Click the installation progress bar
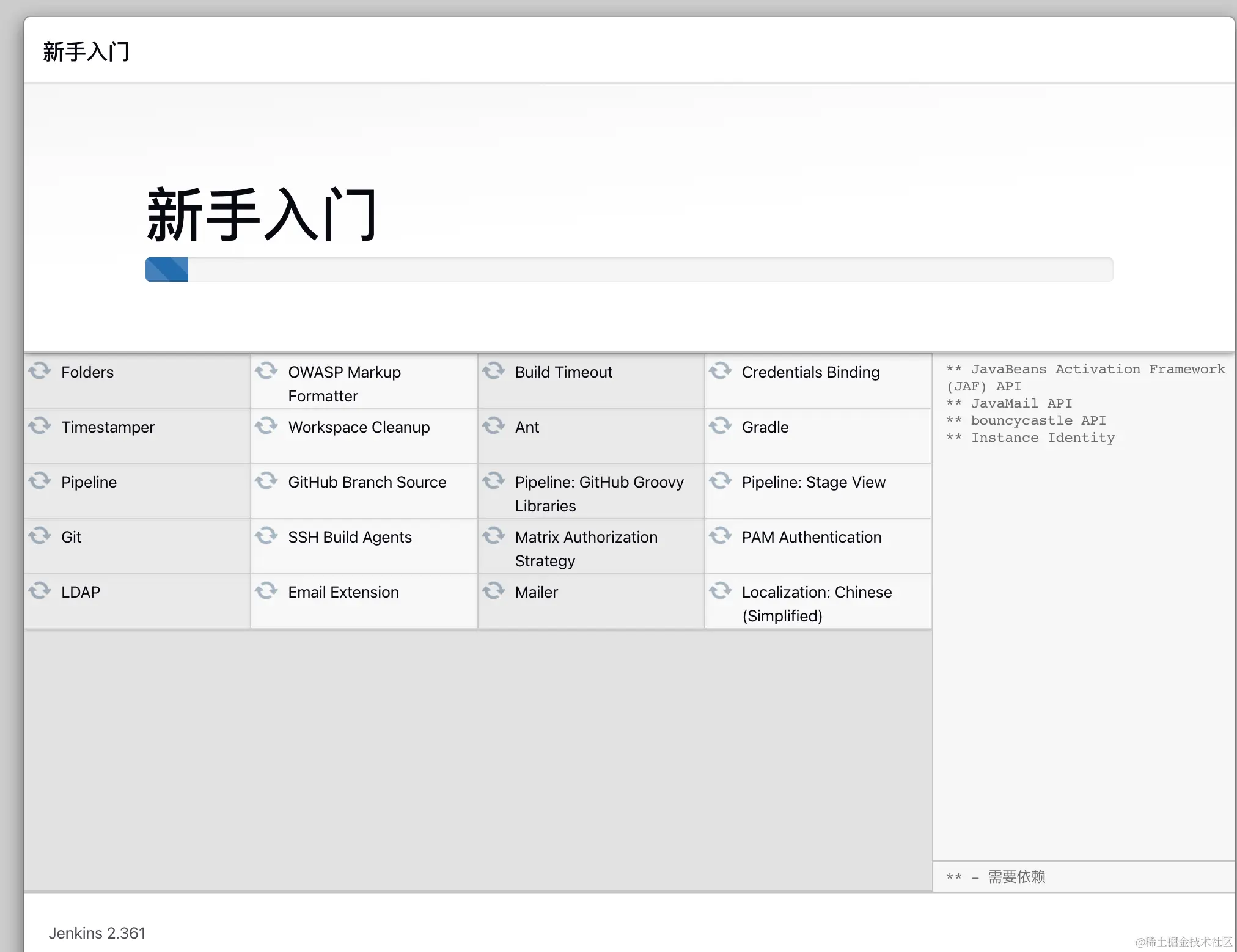The height and width of the screenshot is (952, 1237). click(628, 269)
